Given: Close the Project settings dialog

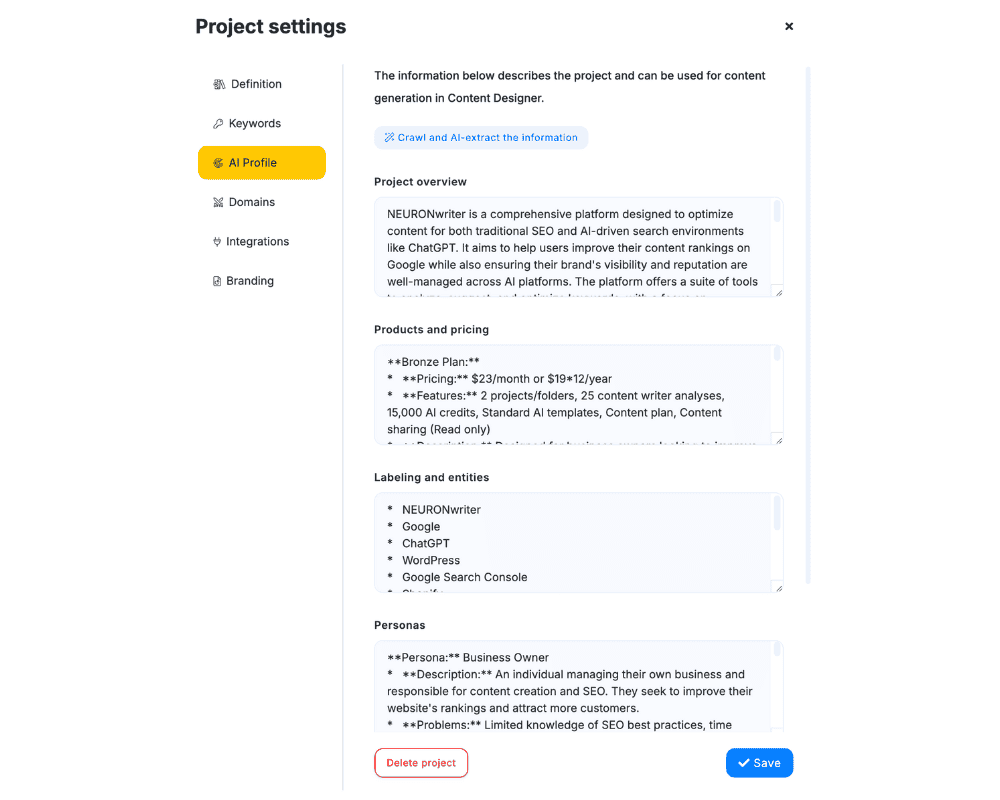Looking at the screenshot, I should [x=789, y=27].
